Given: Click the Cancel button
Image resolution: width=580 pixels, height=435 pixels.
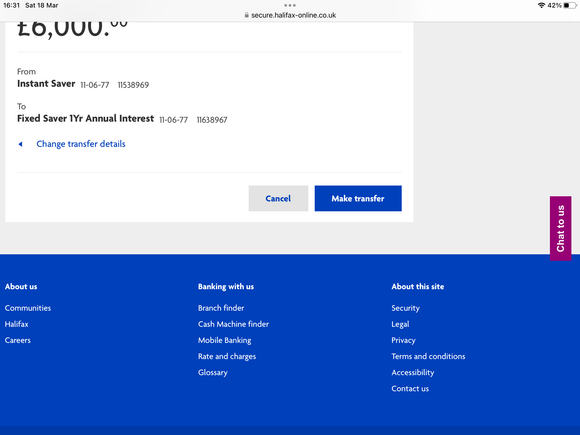Looking at the screenshot, I should coord(278,198).
